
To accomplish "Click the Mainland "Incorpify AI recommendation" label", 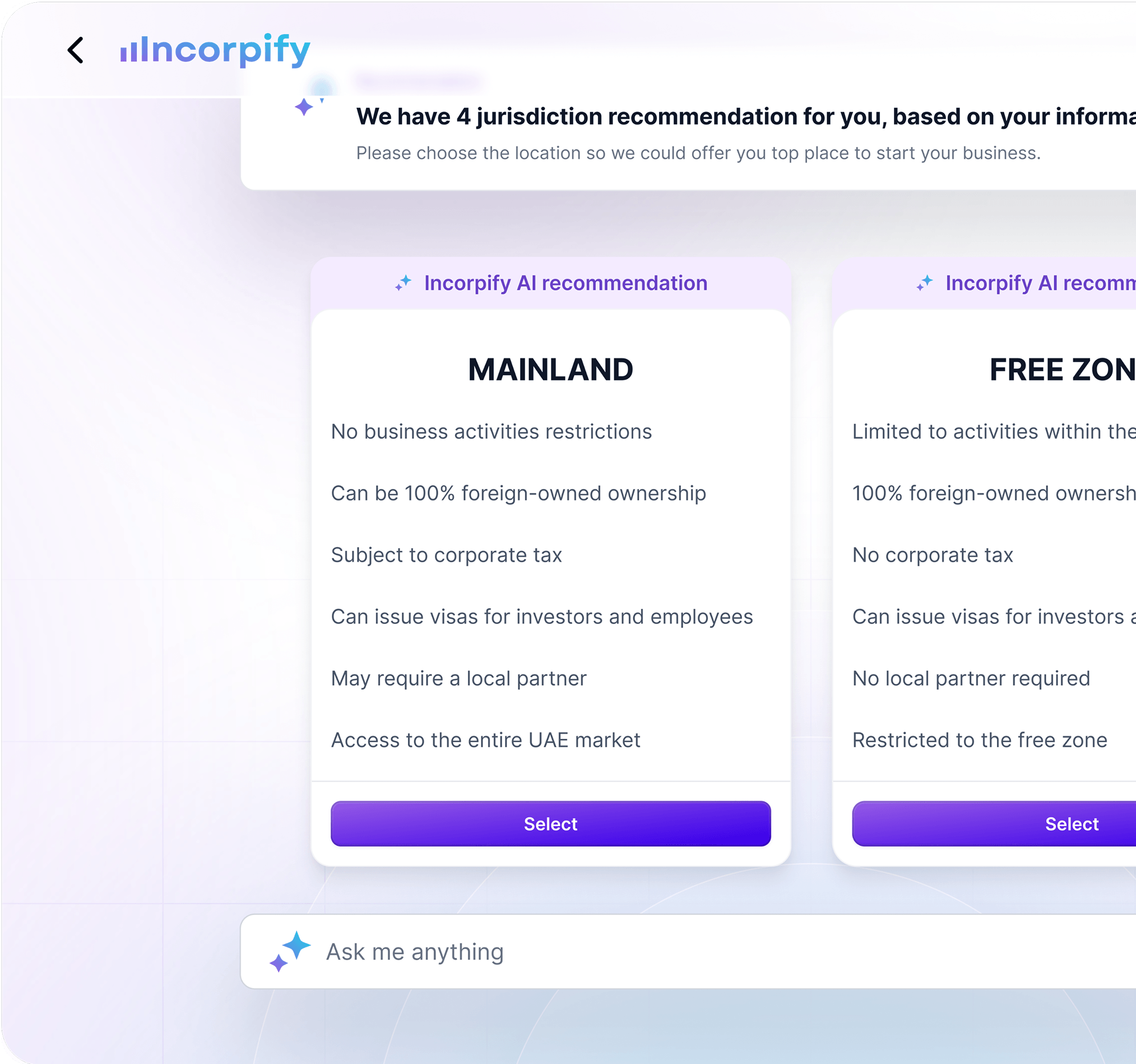I will coord(565,283).
